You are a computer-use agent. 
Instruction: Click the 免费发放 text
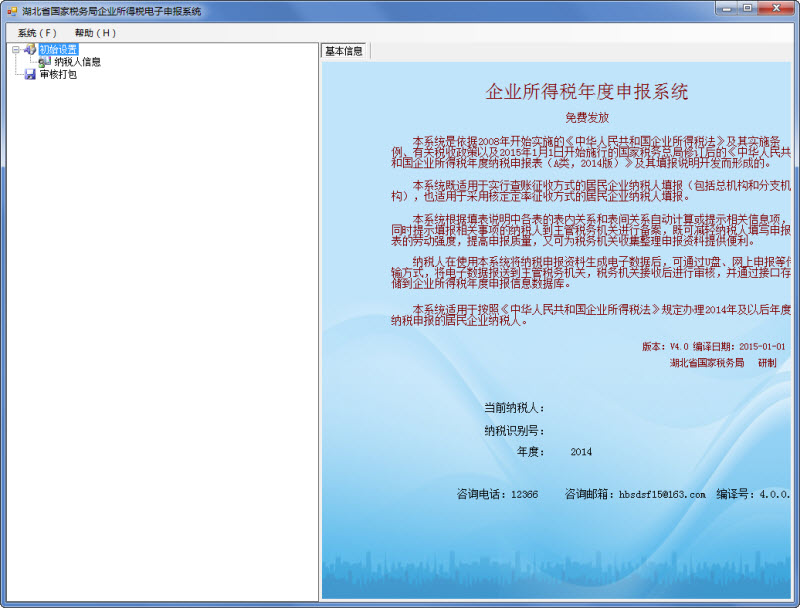(x=587, y=118)
